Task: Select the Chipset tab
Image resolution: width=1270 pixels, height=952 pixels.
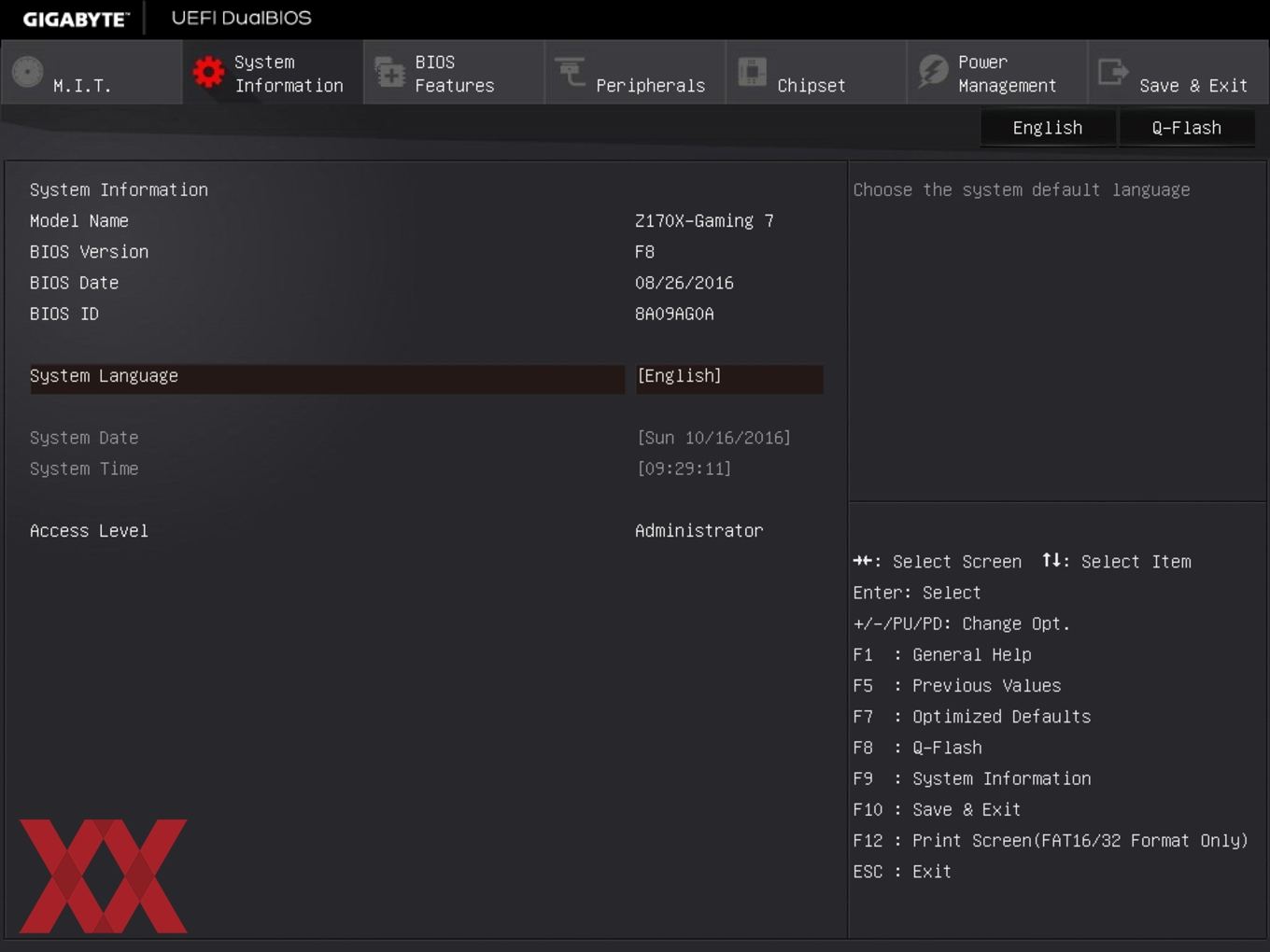Action: pyautogui.click(x=816, y=72)
